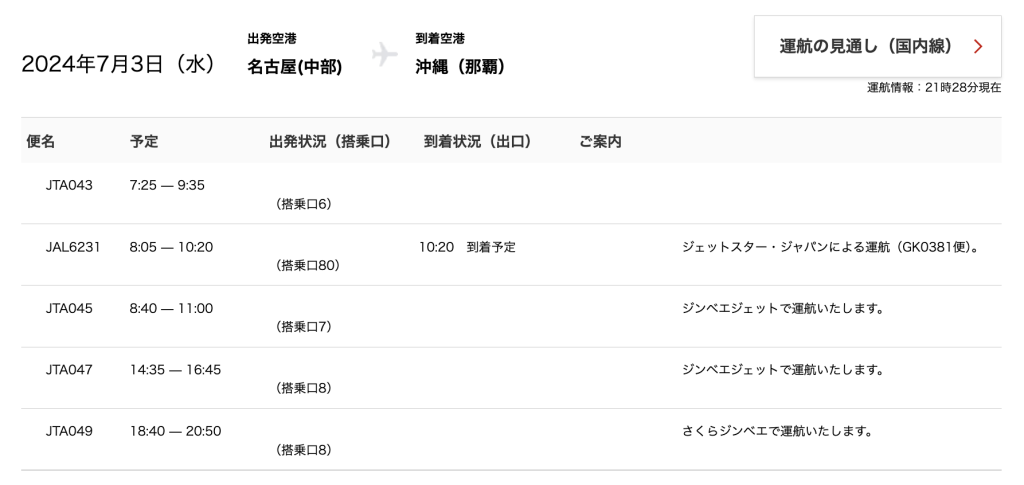
Task: Open 運航の見通し（国内線） button
Action: click(877, 47)
